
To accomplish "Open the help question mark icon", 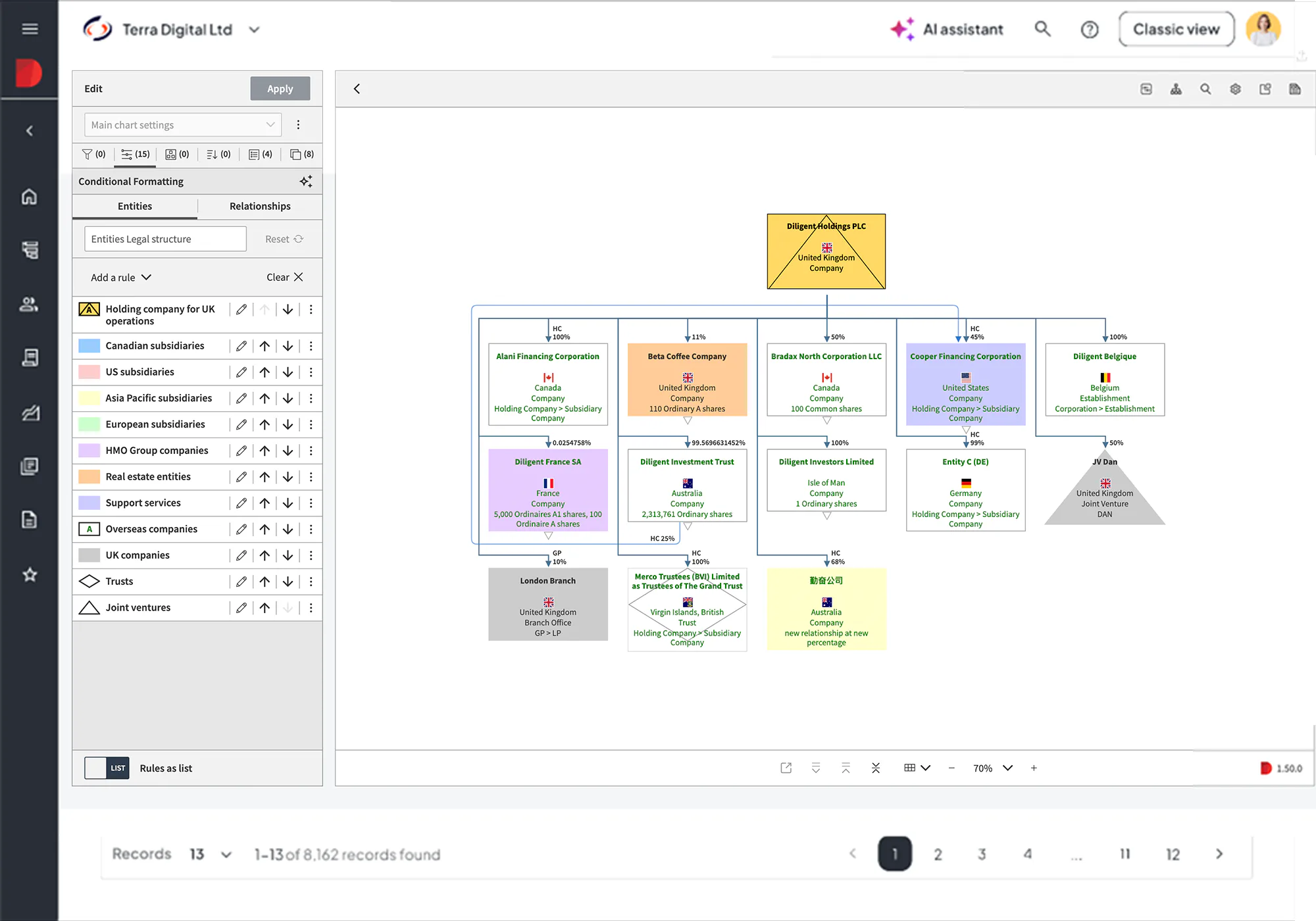I will [1090, 30].
